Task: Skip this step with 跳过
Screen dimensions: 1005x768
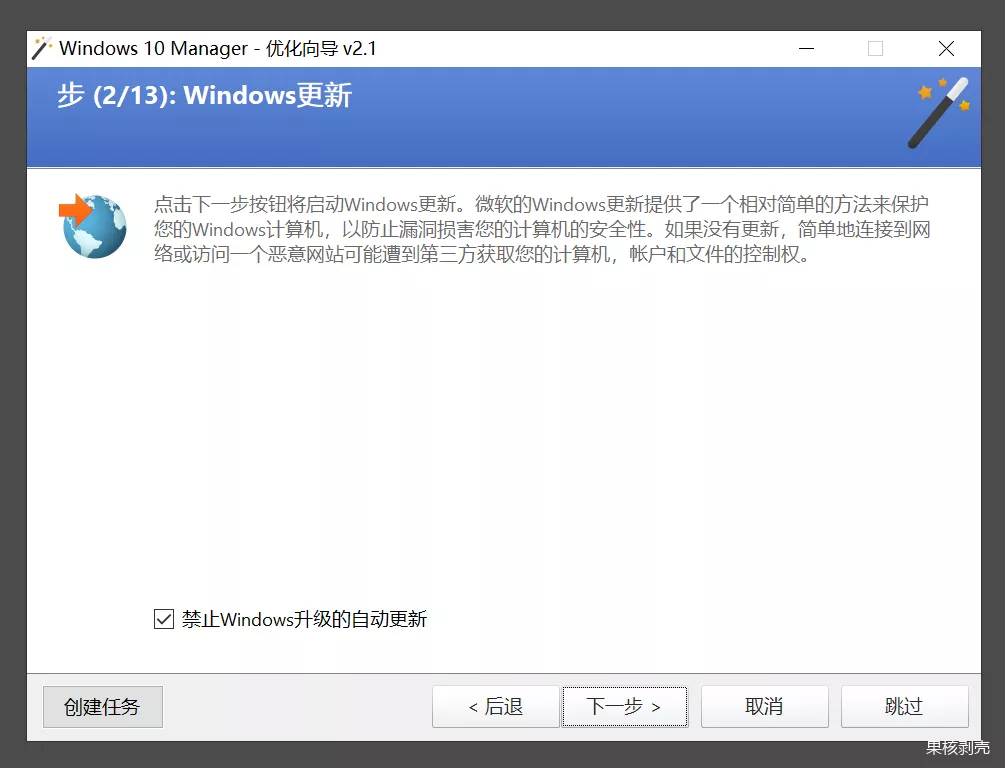Action: pos(904,706)
